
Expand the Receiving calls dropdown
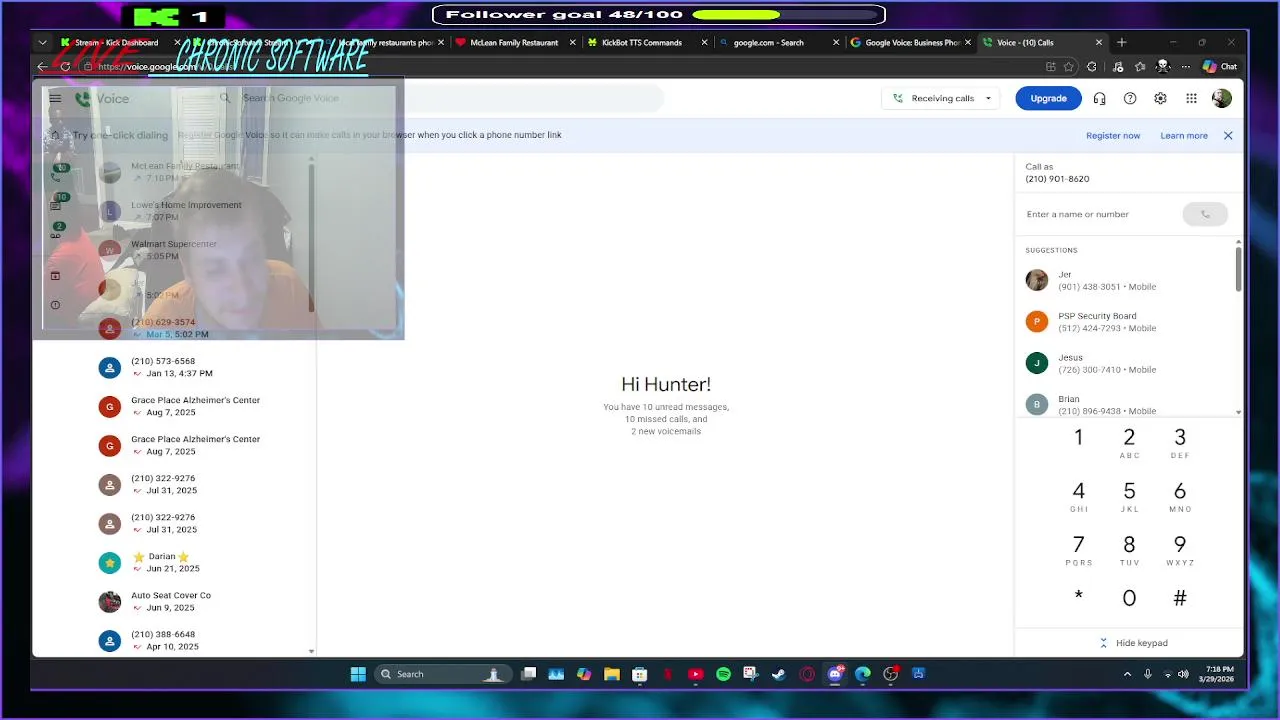(x=941, y=98)
